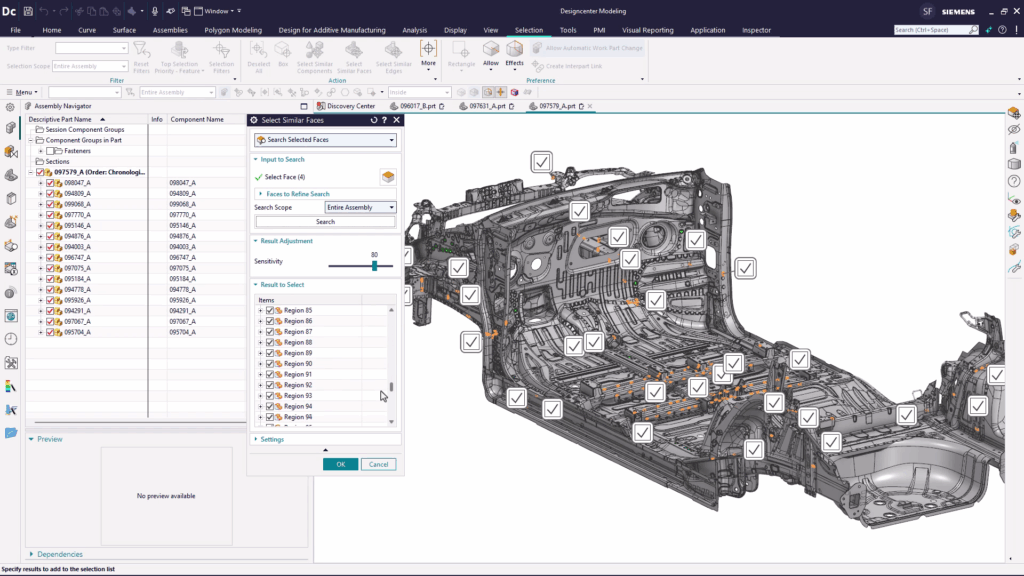1024x576 pixels.
Task: Click the Save icon in title bar
Action: pos(27,11)
